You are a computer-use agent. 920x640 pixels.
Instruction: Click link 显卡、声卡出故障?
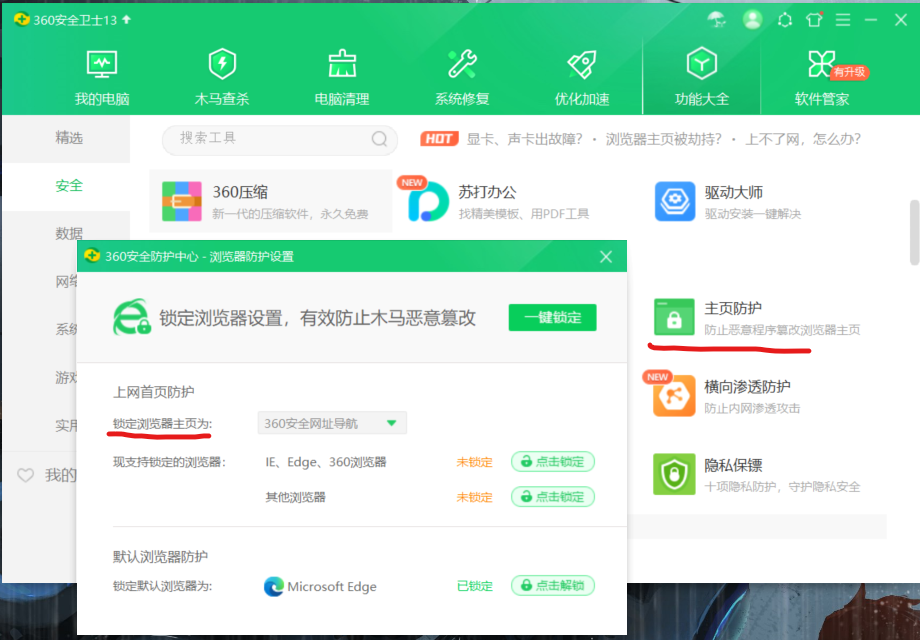point(525,139)
